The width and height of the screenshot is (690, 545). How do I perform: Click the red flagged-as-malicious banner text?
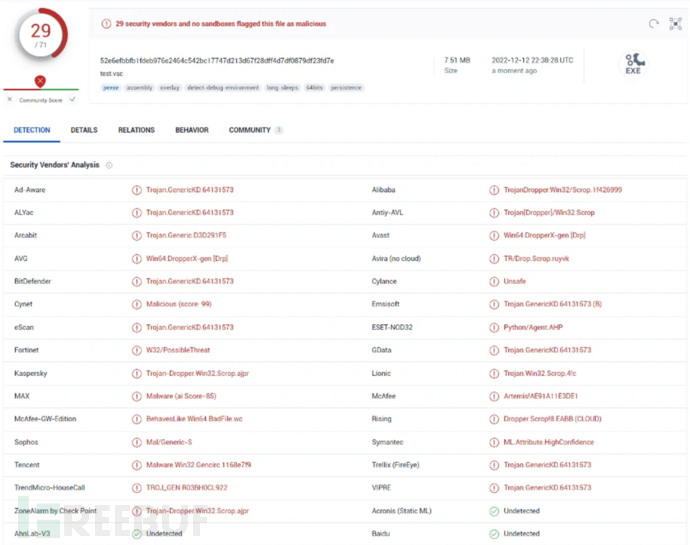tap(221, 24)
